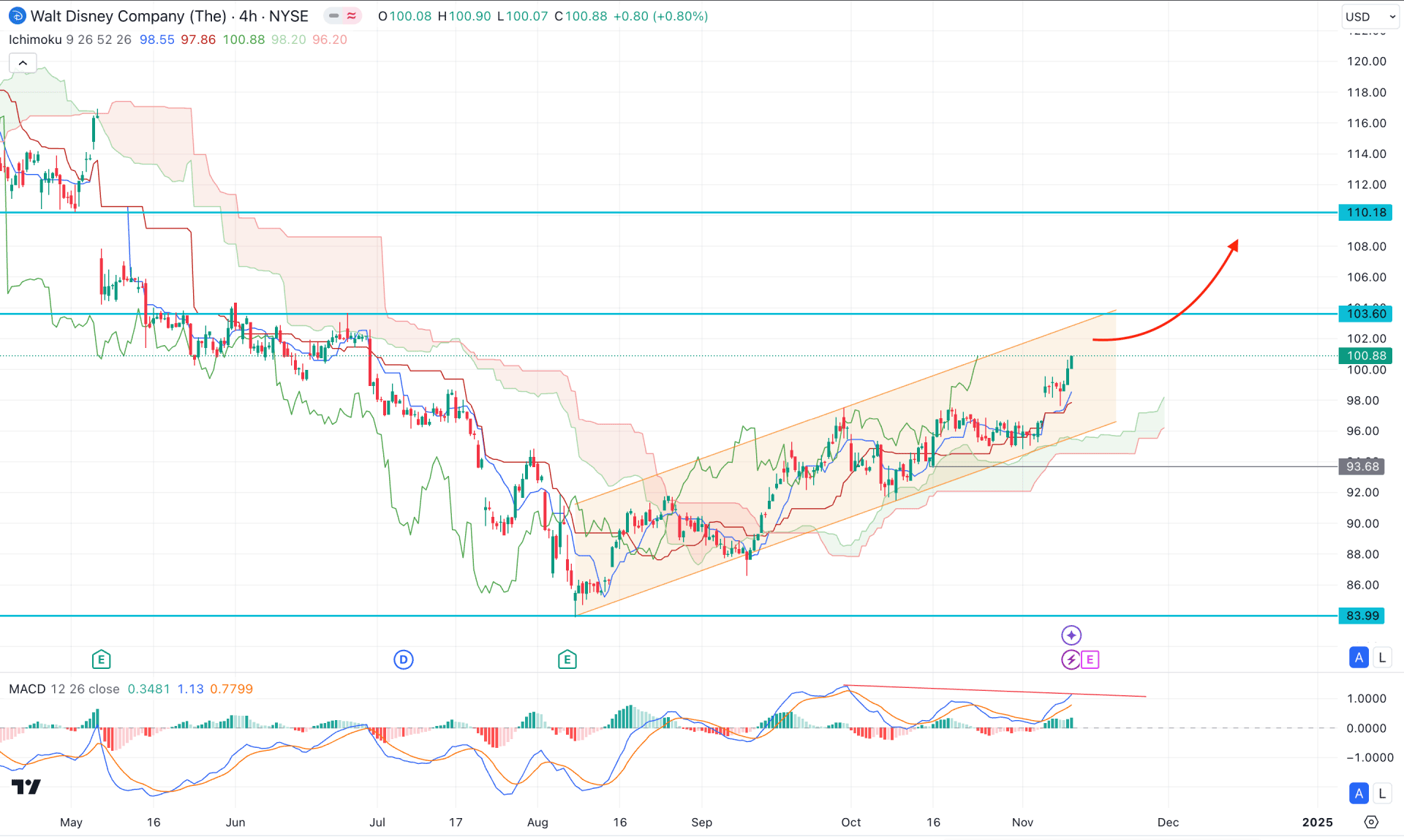Open chart settings gear icon
This screenshot has width=1404, height=840.
tap(1371, 822)
